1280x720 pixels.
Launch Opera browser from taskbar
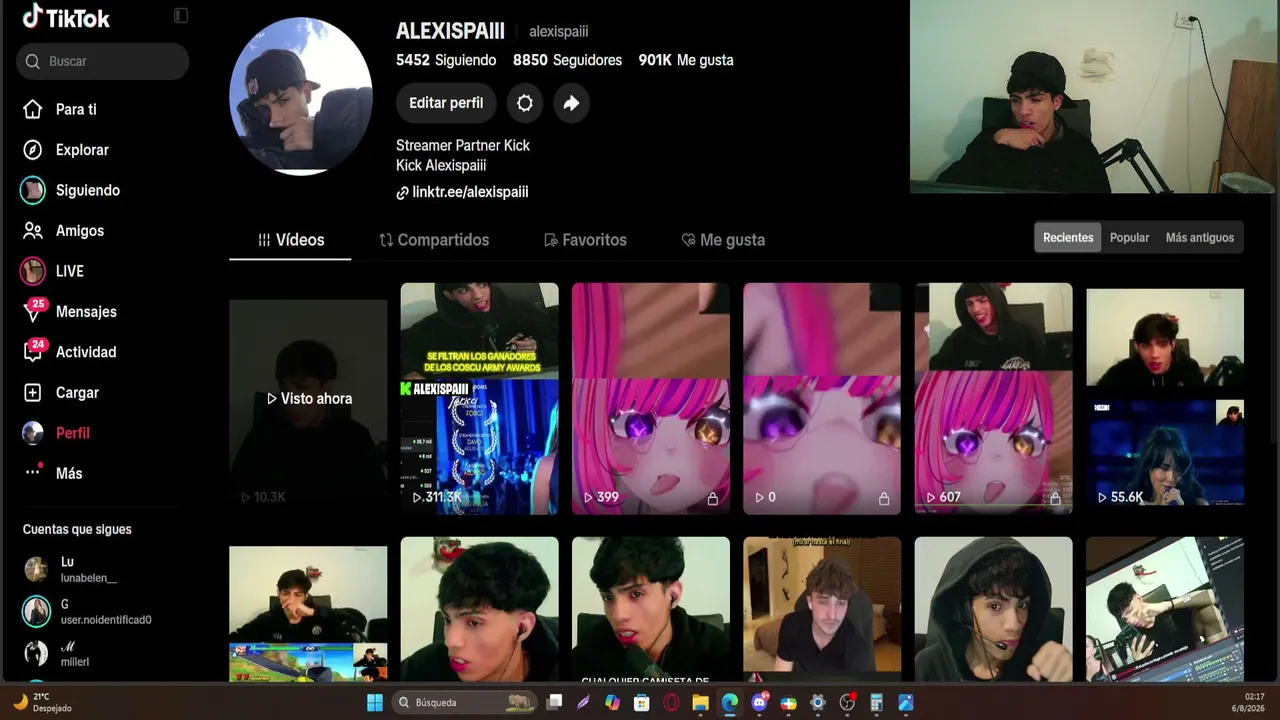click(x=671, y=703)
